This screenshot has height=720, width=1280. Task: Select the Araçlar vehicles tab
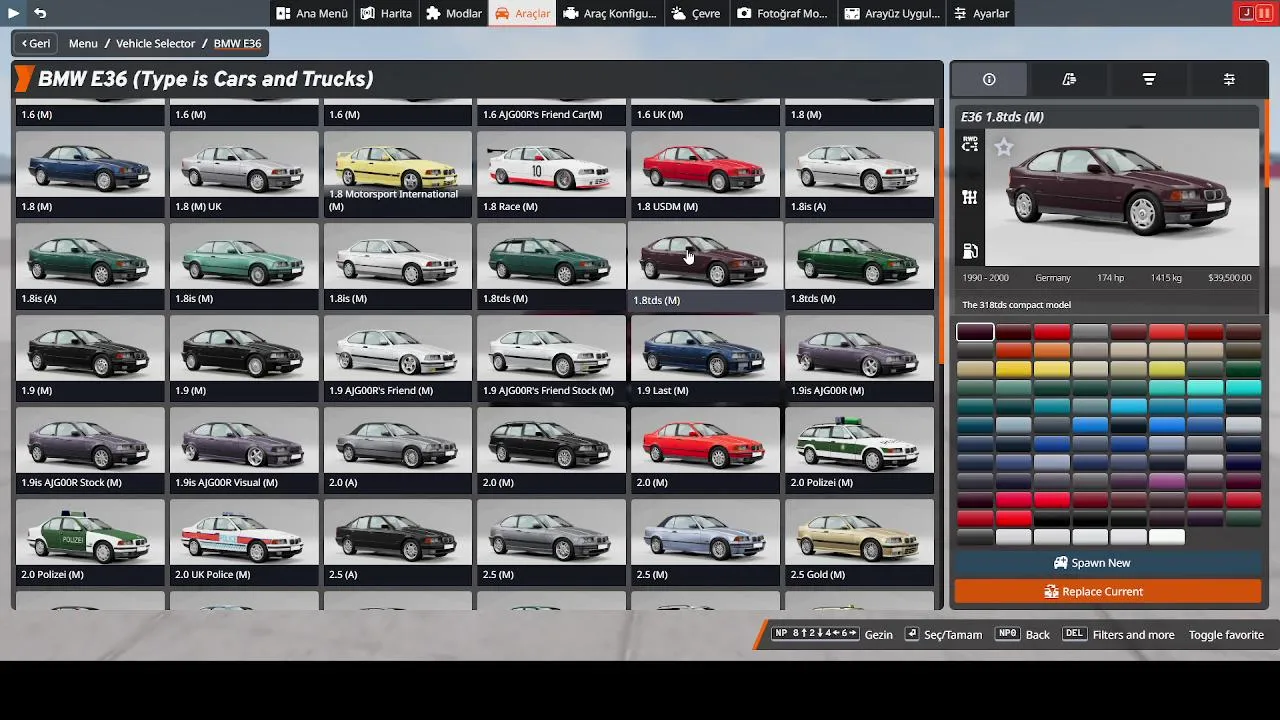[522, 13]
